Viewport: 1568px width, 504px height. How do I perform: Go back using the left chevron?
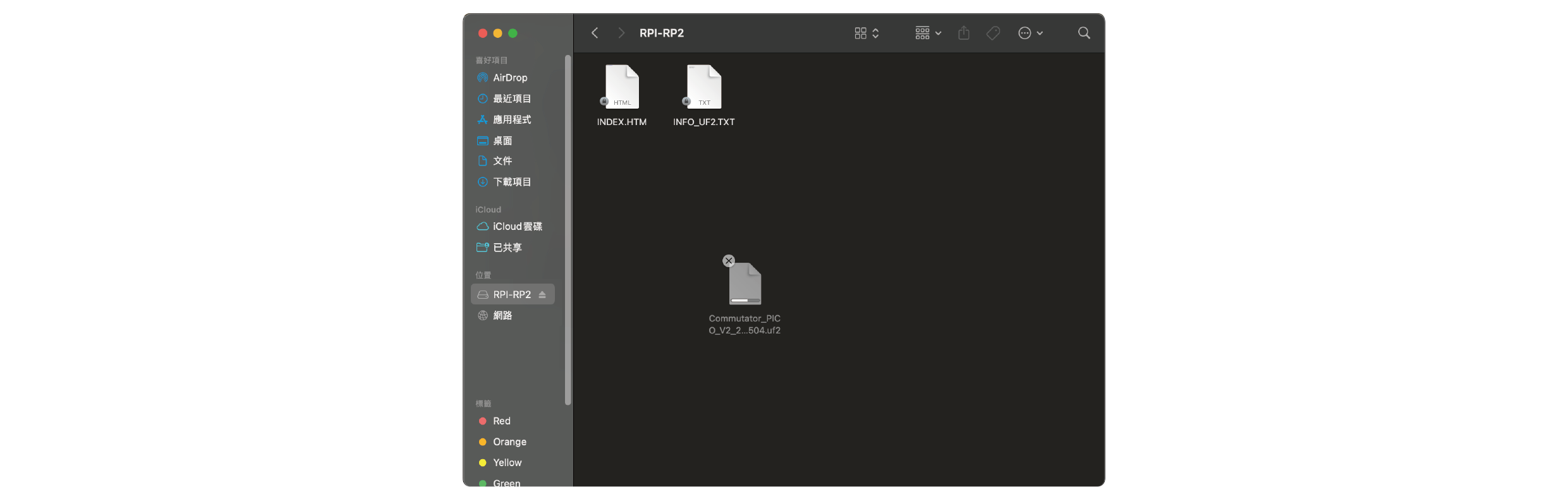(594, 33)
